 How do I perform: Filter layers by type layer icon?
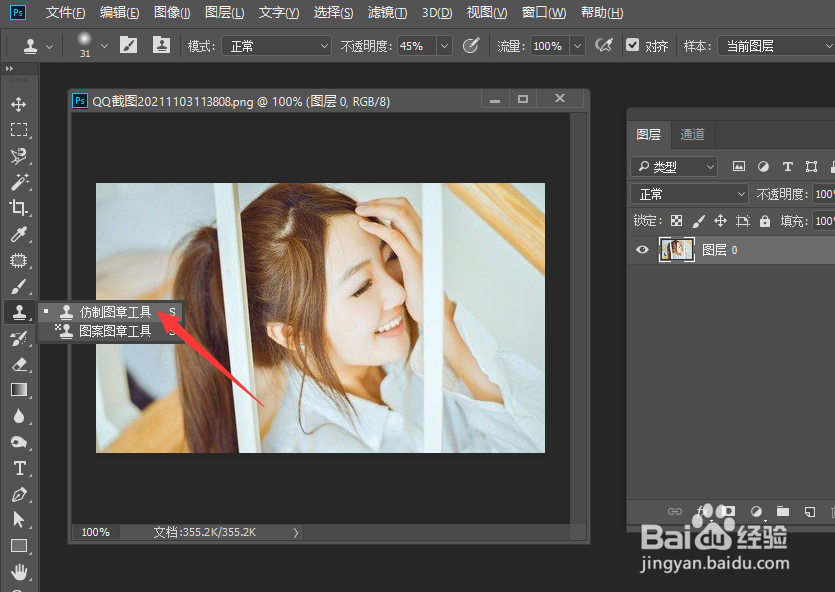[x=788, y=167]
